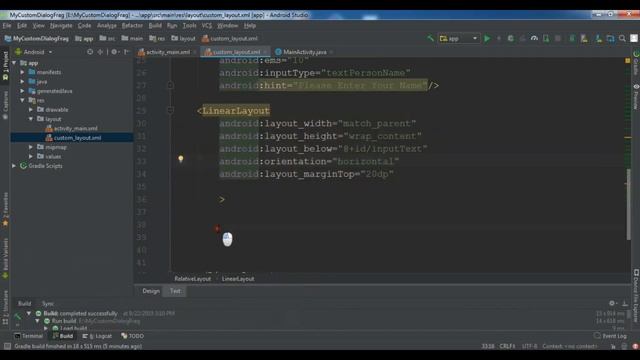Expand the values folder
The height and width of the screenshot is (360, 640).
31,156
